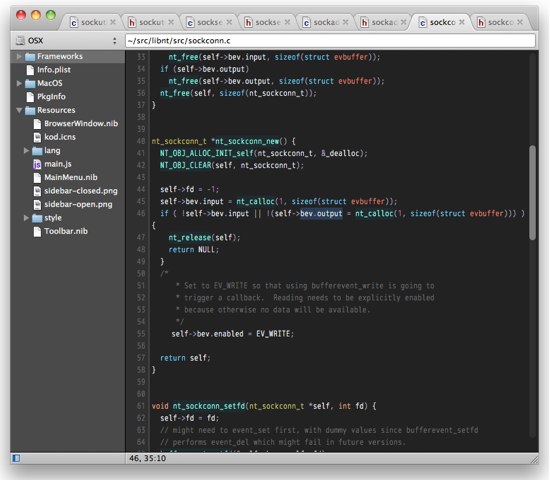Open the OSX folder popup selector
This screenshot has height=480, width=550.
click(x=67, y=41)
